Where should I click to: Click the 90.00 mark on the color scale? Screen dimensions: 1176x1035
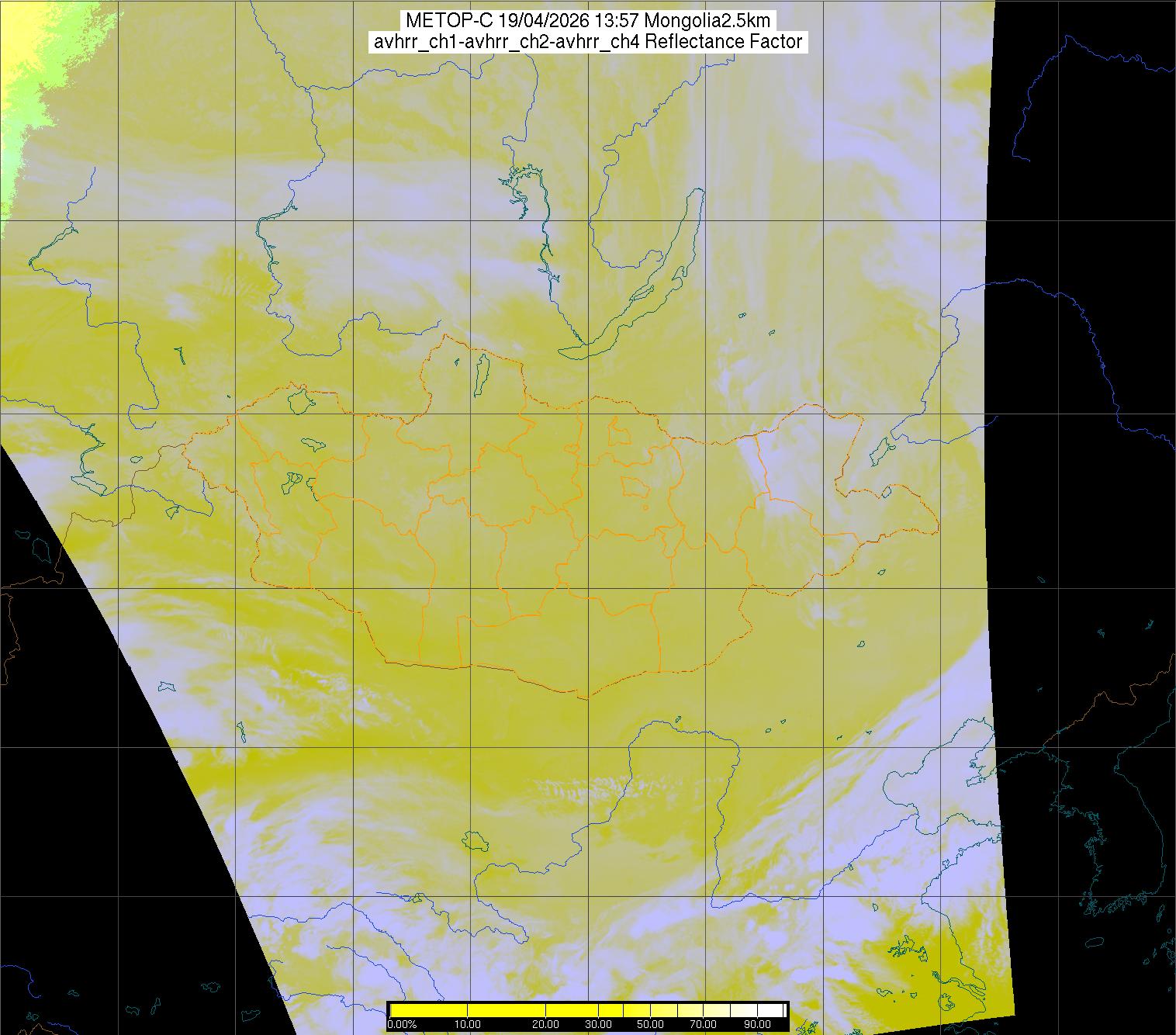(754, 1024)
